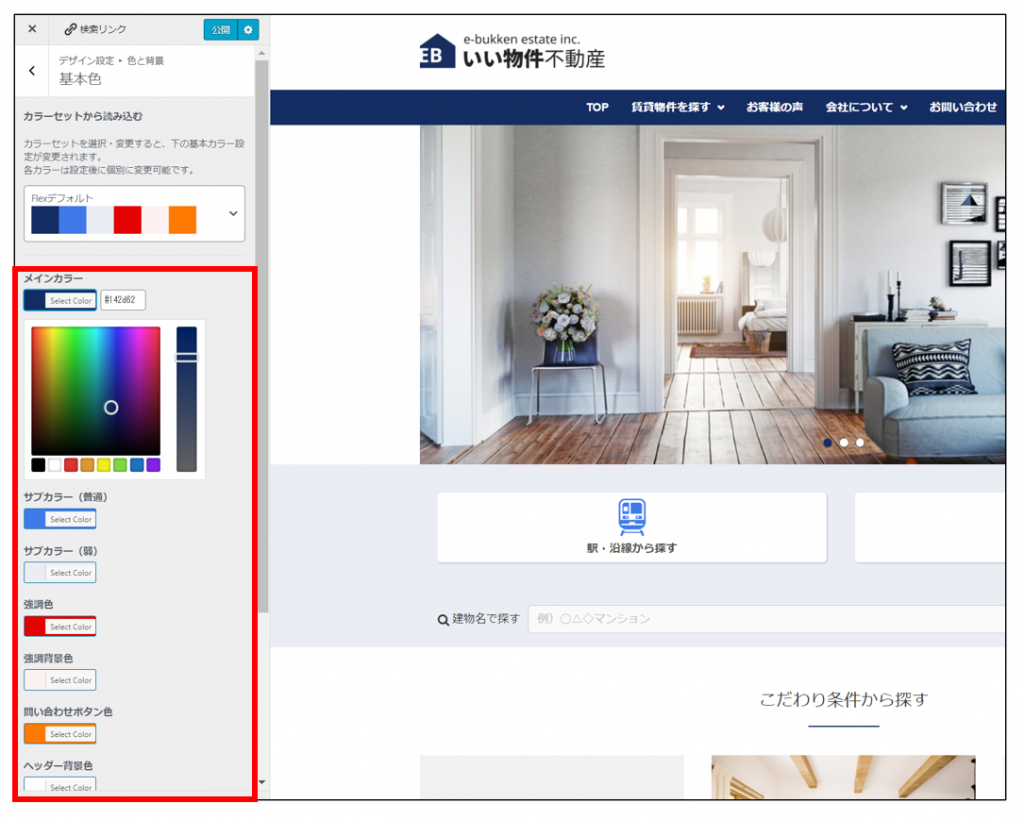Click the chain icon next to 検索リンク
This screenshot has width=1024, height=820.
[x=70, y=29]
